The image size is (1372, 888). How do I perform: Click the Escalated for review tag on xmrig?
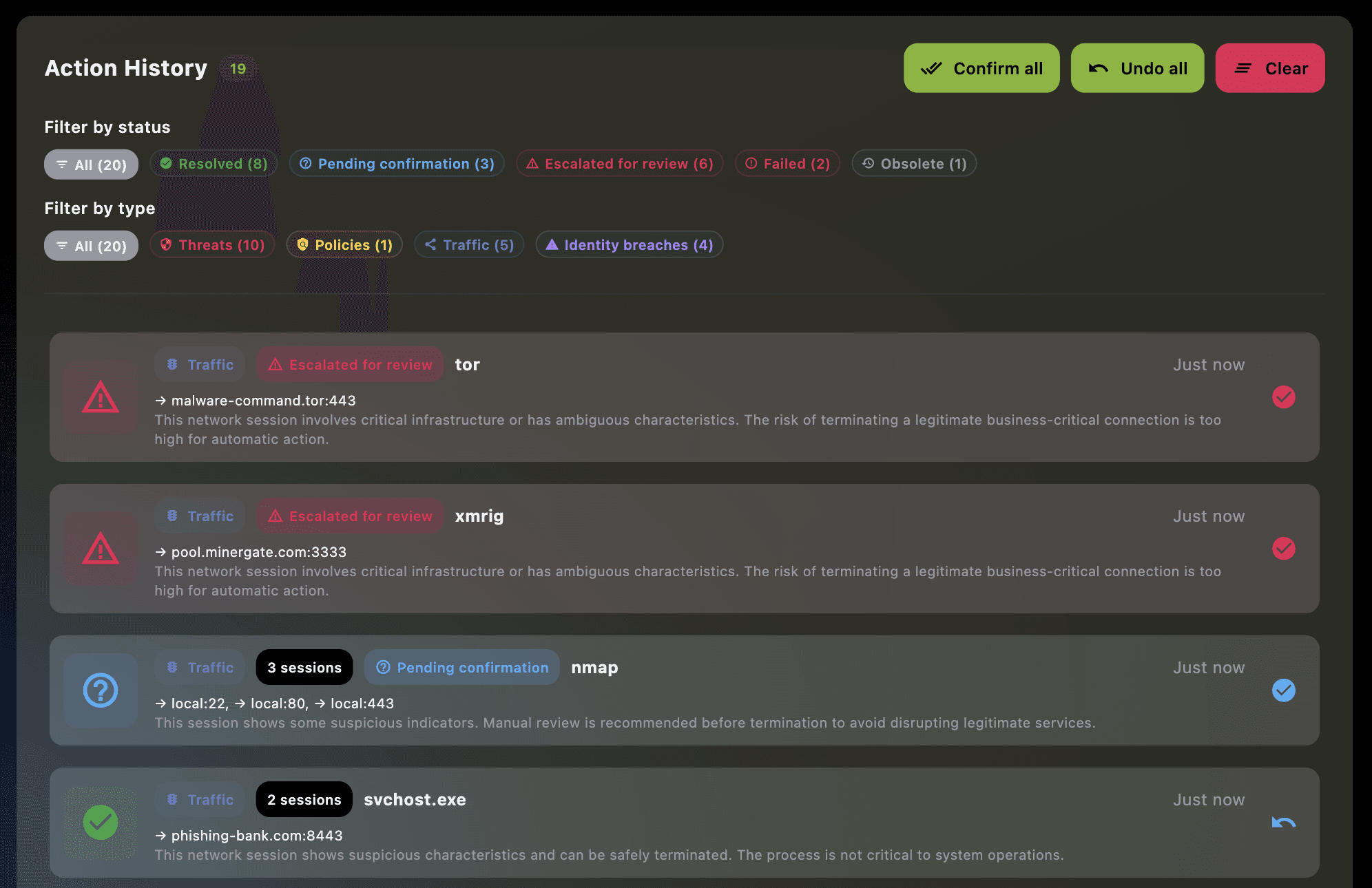(x=350, y=516)
